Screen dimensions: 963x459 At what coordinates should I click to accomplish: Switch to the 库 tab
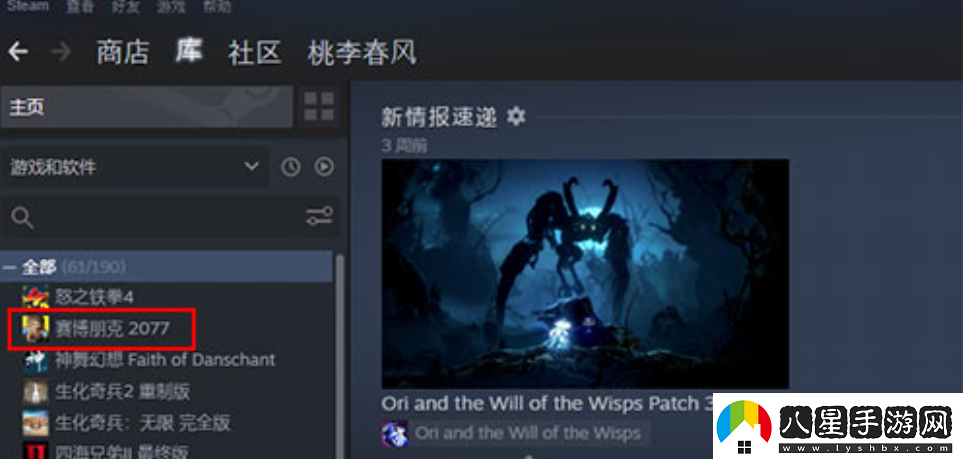coord(189,51)
